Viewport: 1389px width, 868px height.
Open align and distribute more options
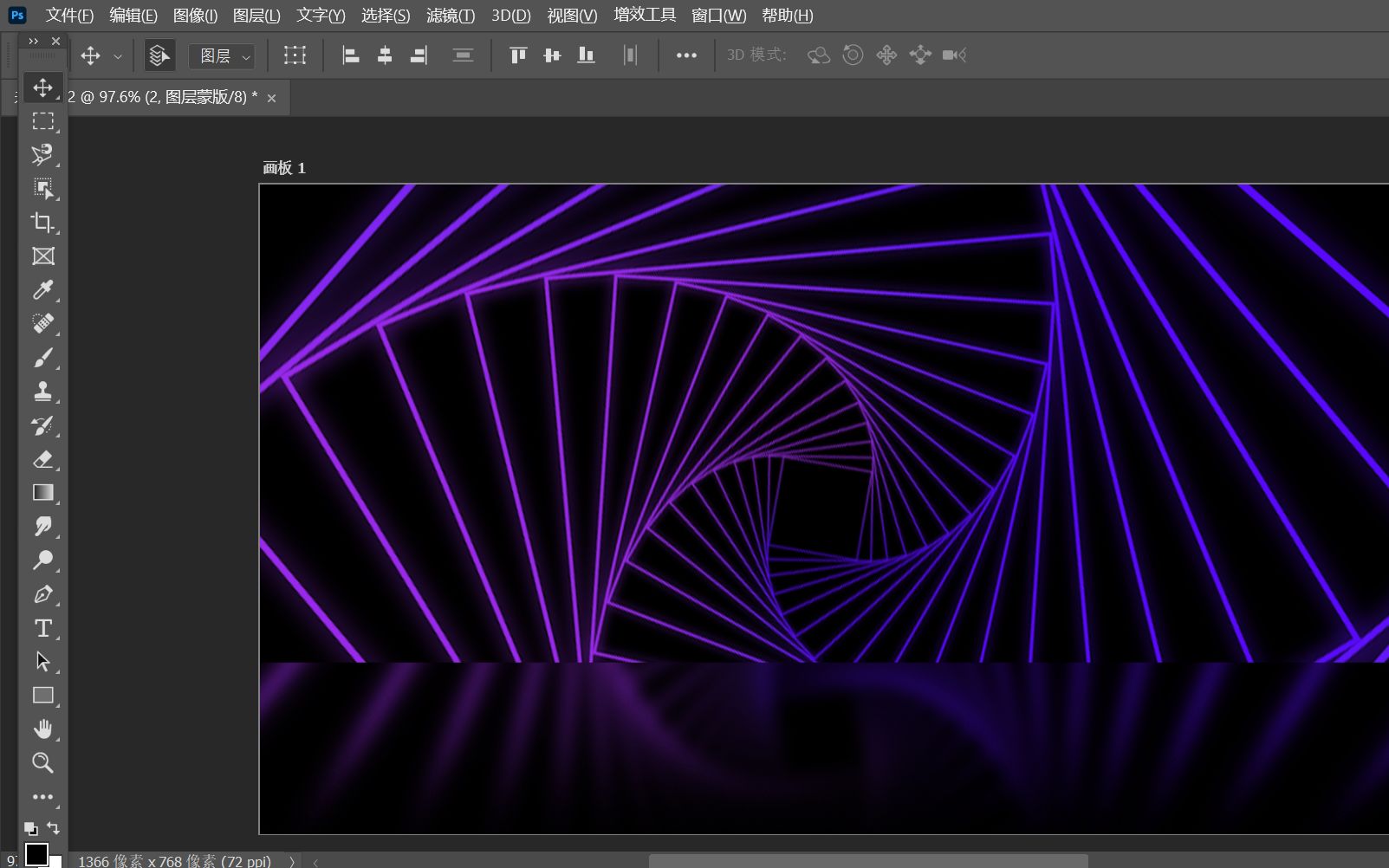click(x=686, y=55)
